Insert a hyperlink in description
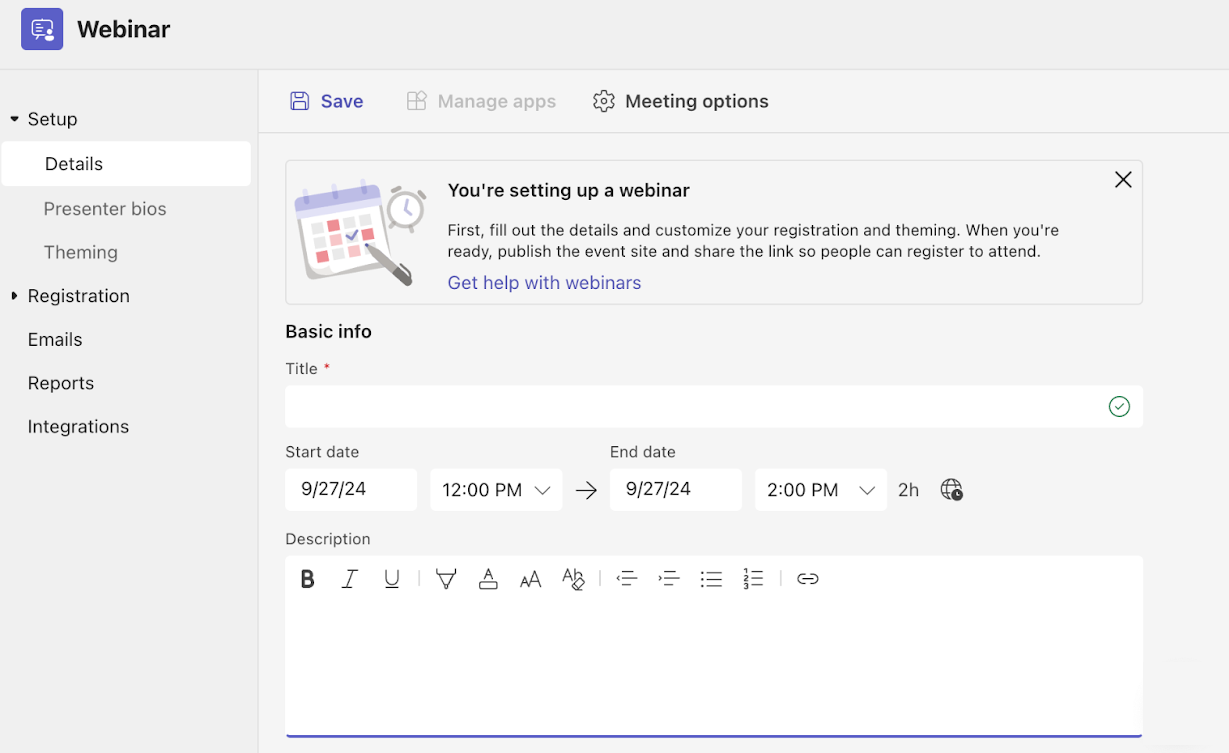The height and width of the screenshot is (753, 1229). pyautogui.click(x=808, y=579)
